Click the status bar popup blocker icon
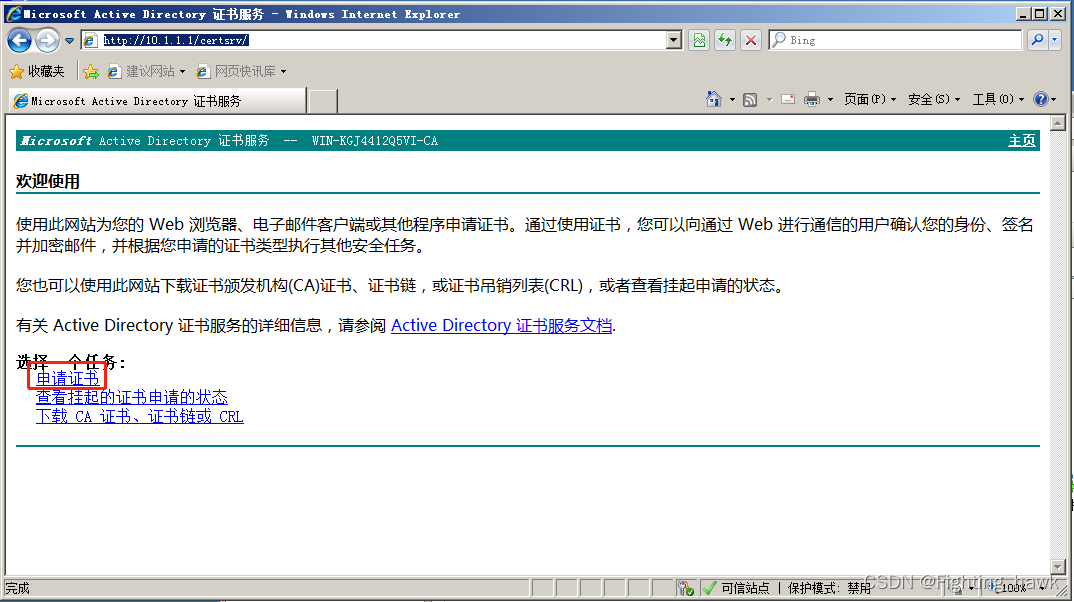The image size is (1074, 602). [686, 588]
